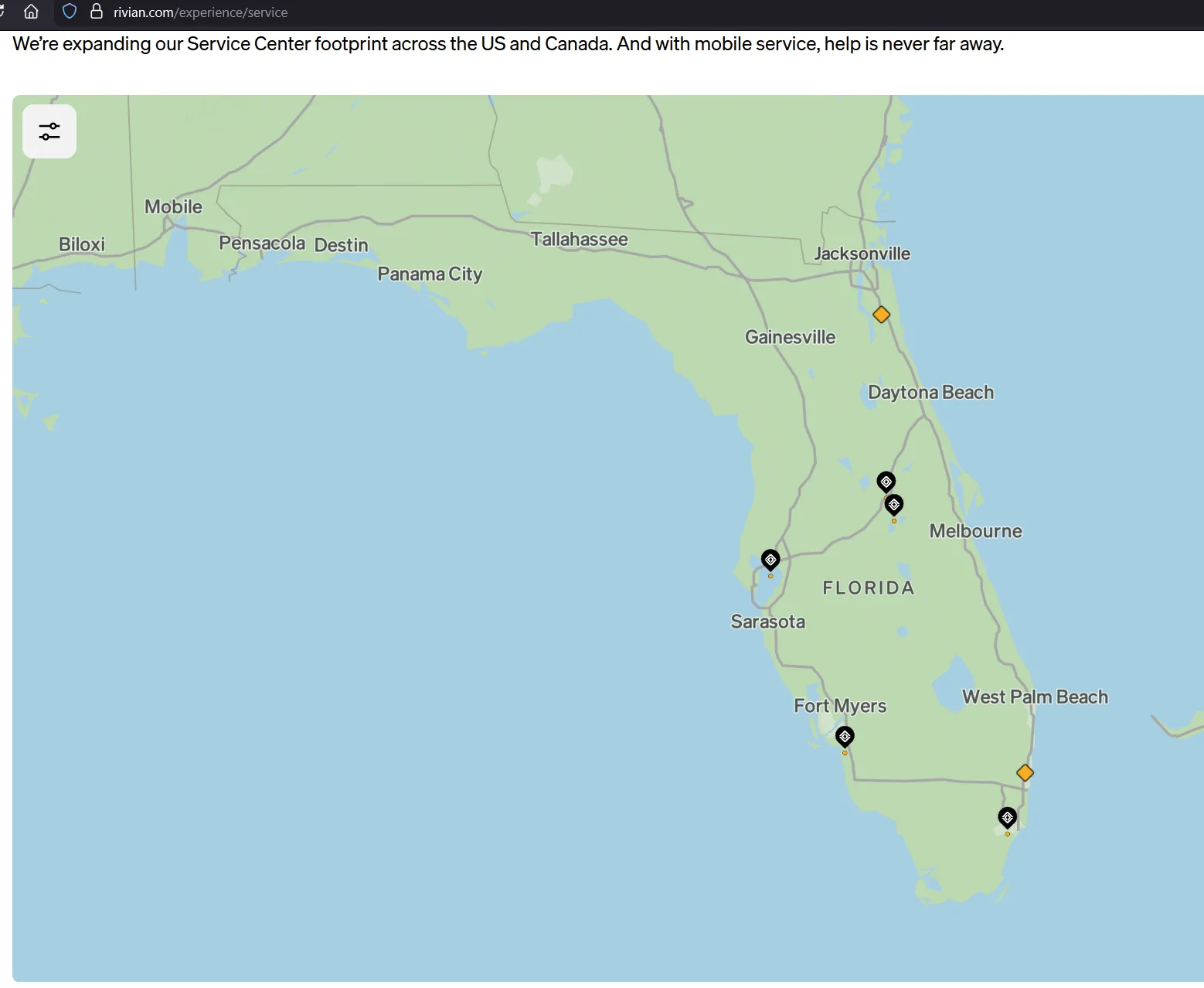Image resolution: width=1204 pixels, height=988 pixels.
Task: Click the Sarasota map label
Action: 768,622
